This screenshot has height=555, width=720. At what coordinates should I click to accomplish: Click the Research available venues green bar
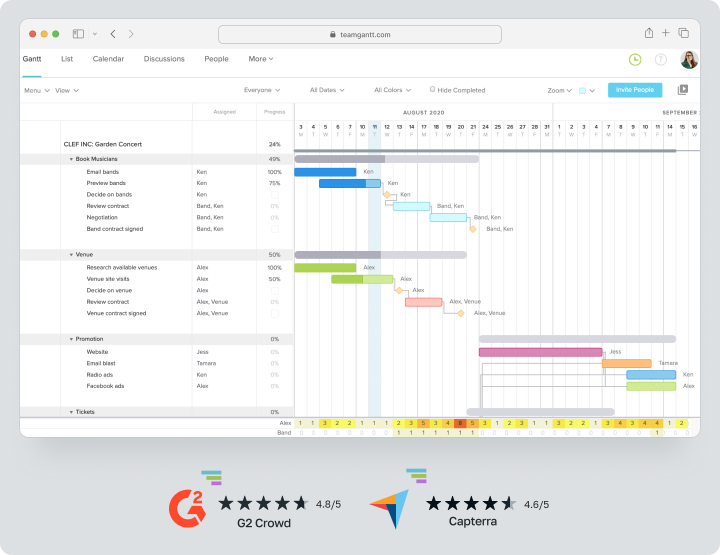[325, 268]
